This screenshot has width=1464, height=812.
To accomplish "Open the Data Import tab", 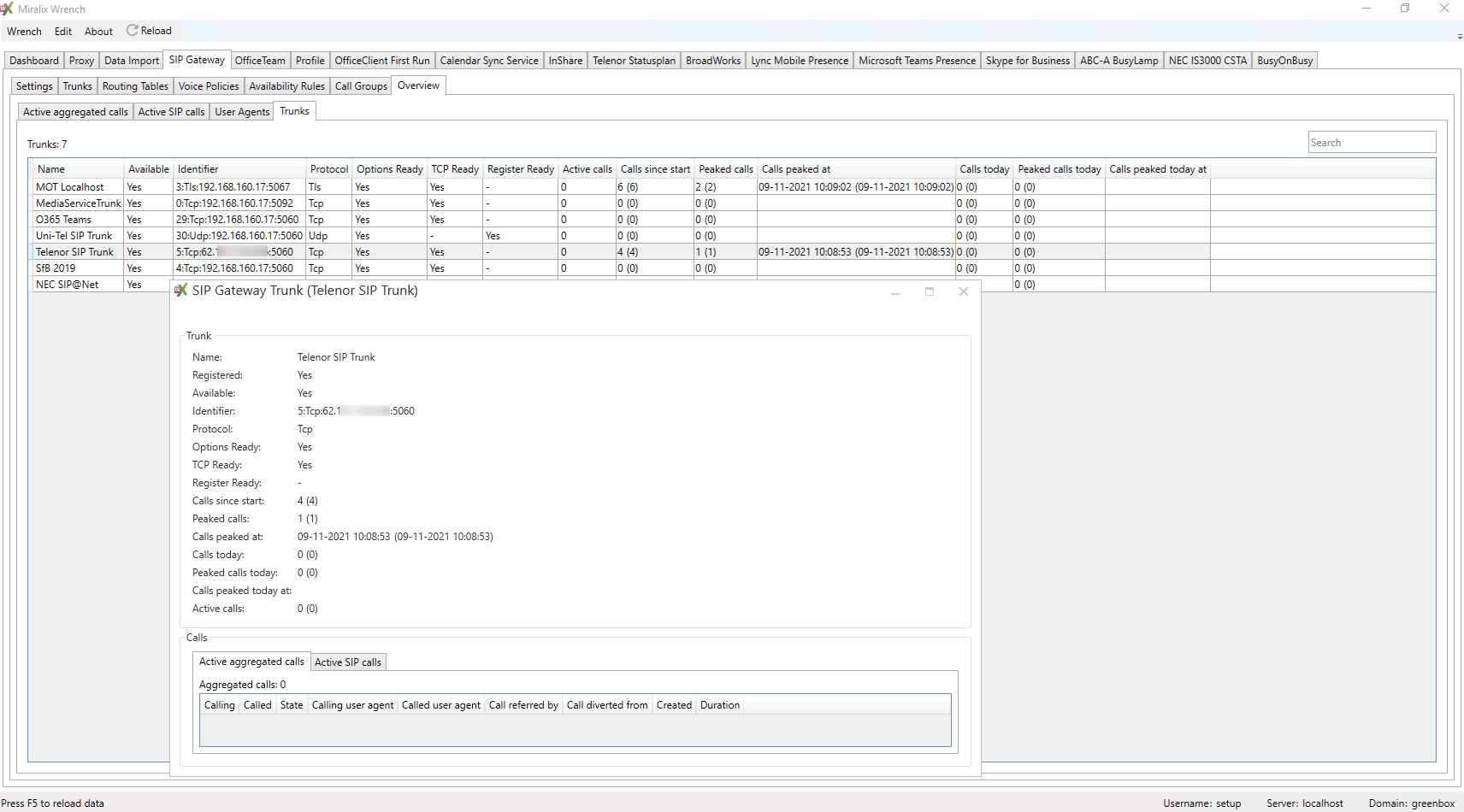I will [x=132, y=61].
